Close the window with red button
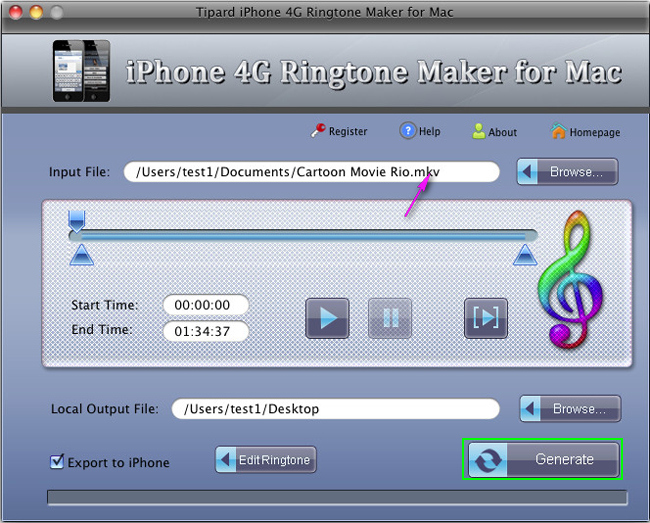Viewport: 650px width, 523px height. (x=16, y=12)
